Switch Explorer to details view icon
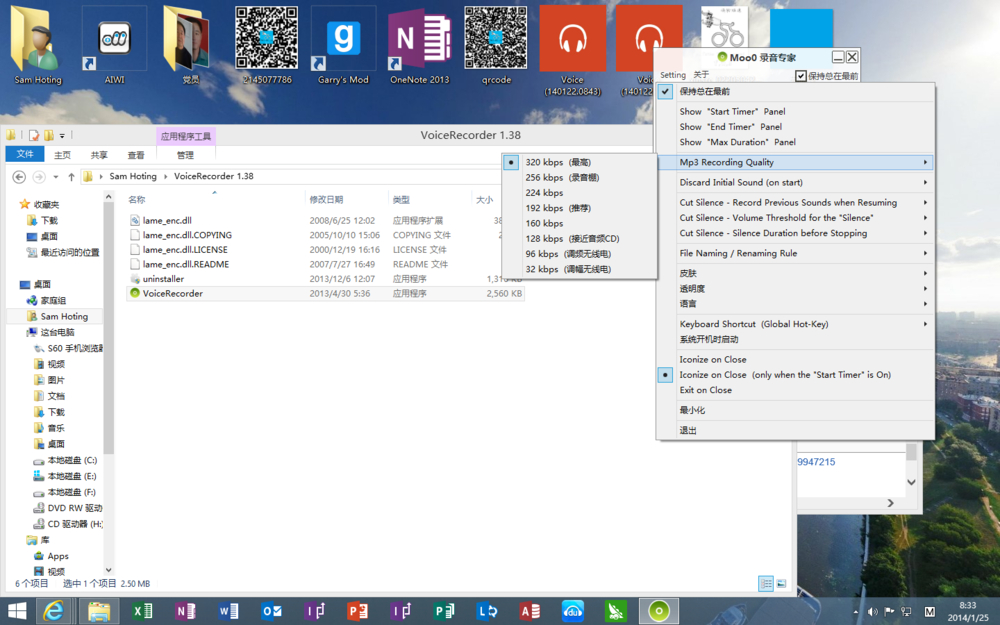Viewport: 1000px width, 625px height. 766,584
